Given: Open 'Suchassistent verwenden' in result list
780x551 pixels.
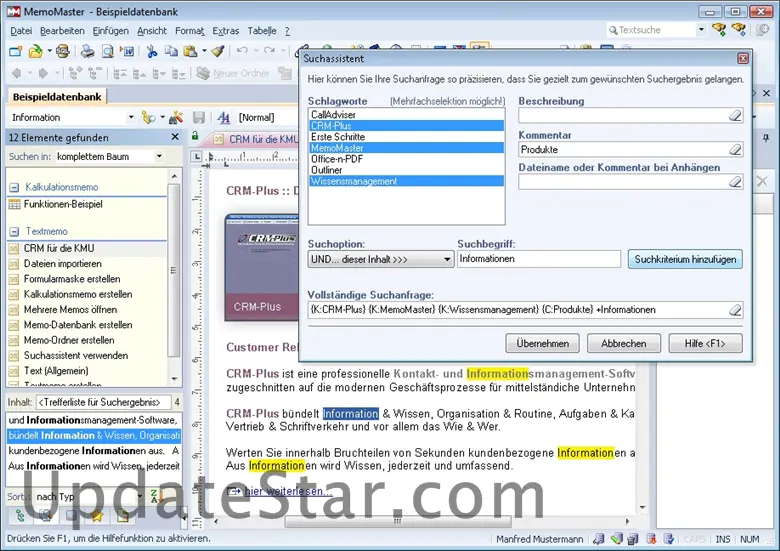Looking at the screenshot, I should 76,356.
